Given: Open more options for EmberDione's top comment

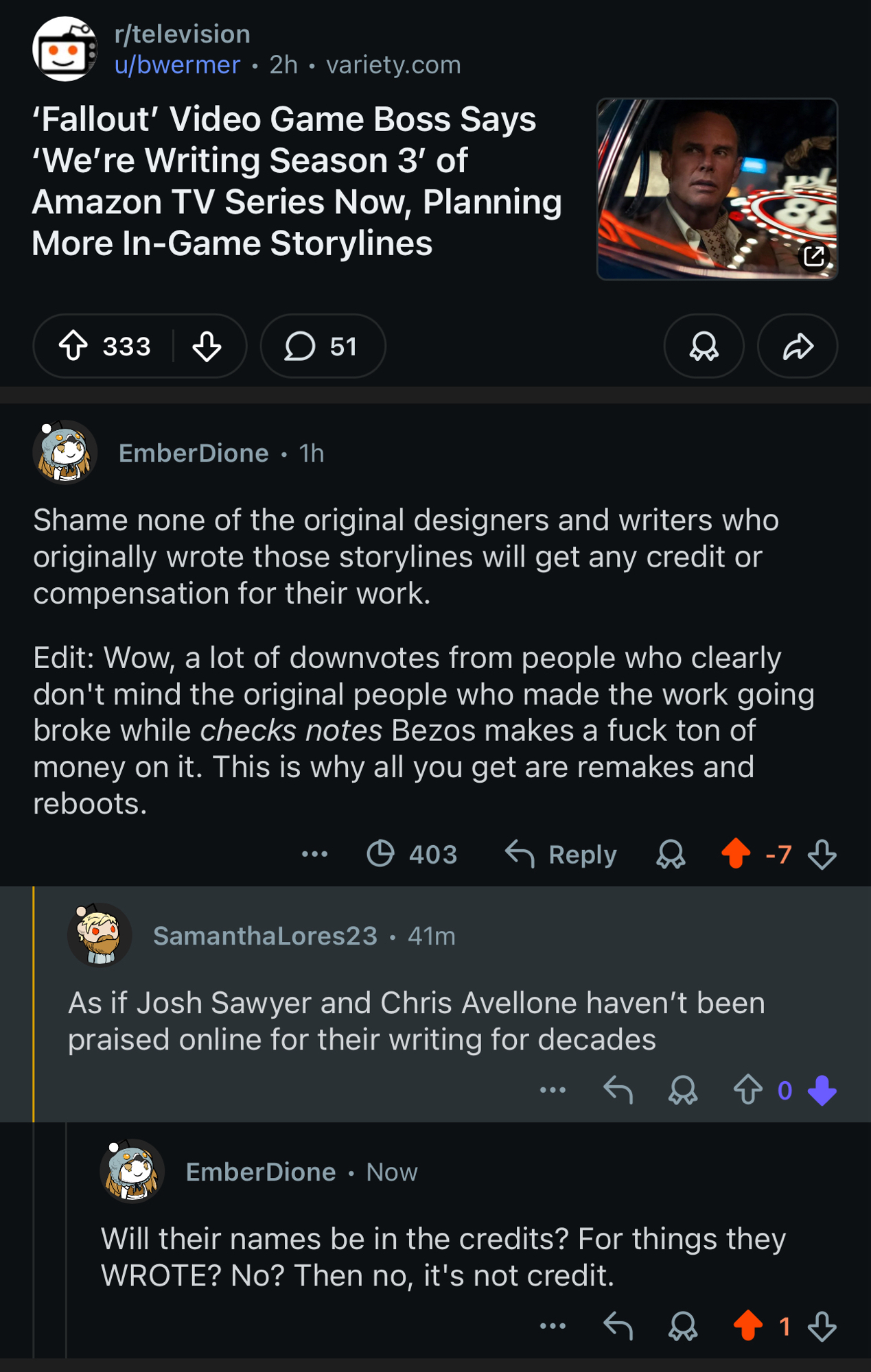Looking at the screenshot, I should (314, 854).
